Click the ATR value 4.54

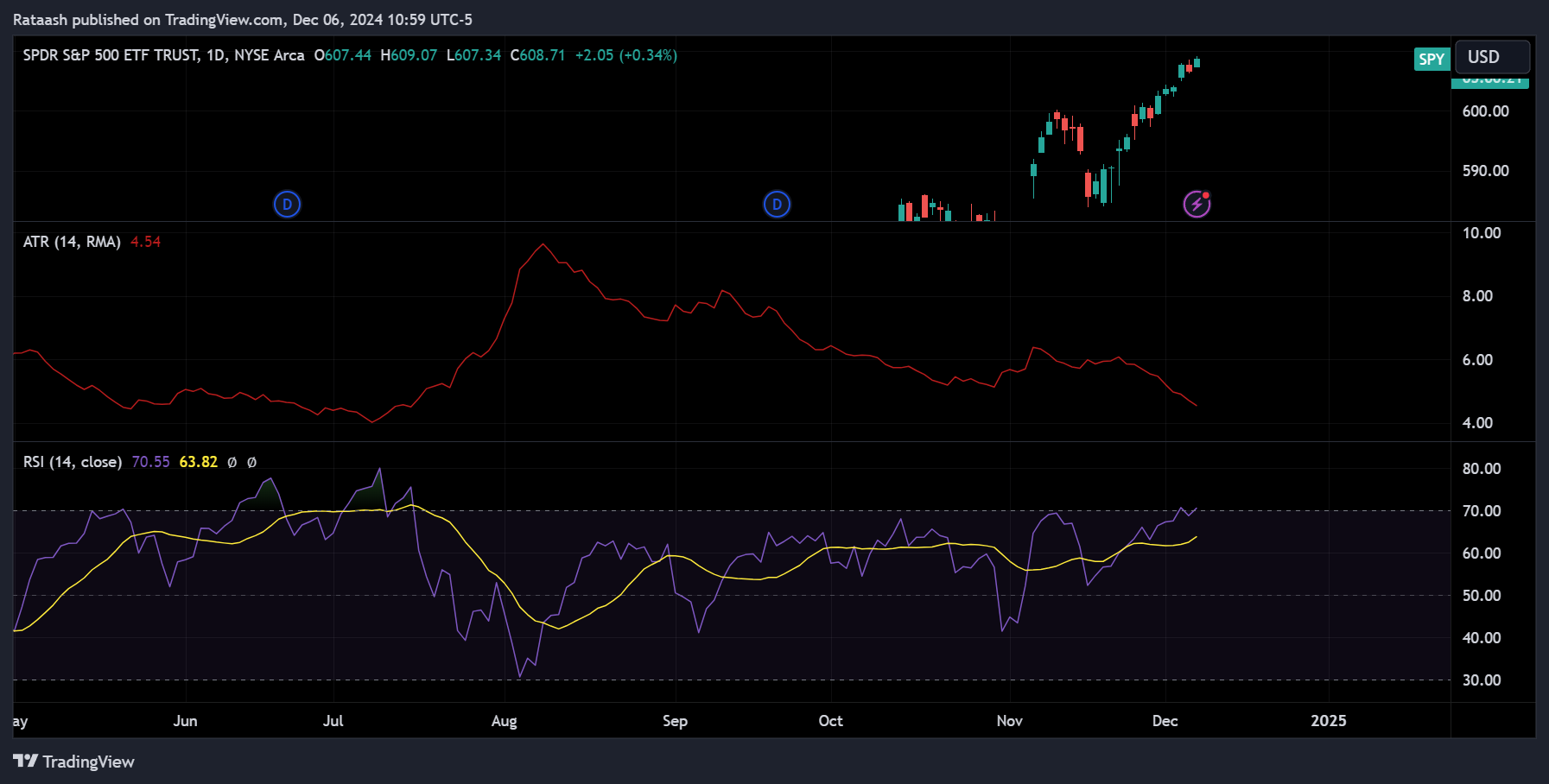(x=145, y=242)
